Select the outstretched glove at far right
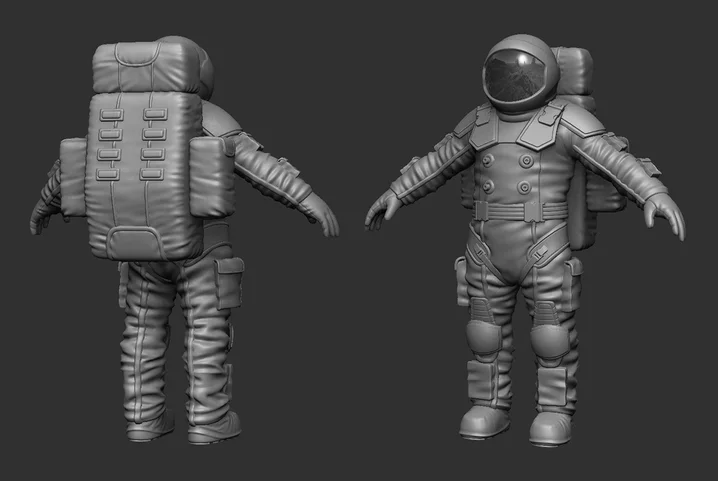718x481 pixels. click(x=664, y=216)
